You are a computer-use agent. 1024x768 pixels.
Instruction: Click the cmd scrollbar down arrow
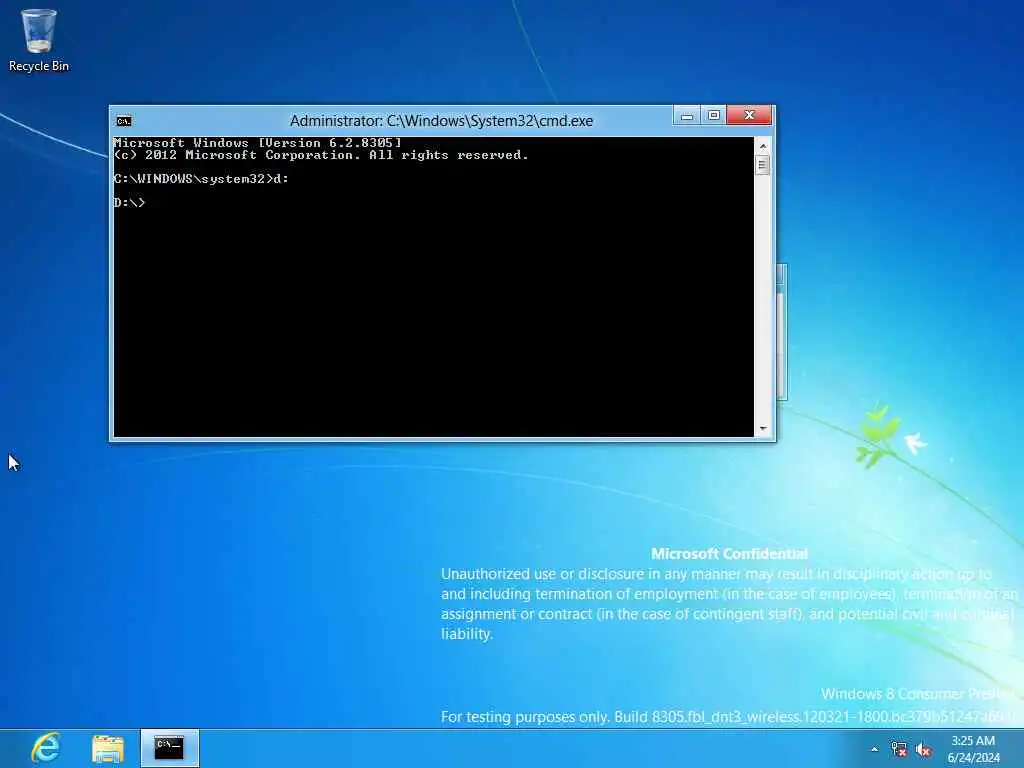click(762, 429)
